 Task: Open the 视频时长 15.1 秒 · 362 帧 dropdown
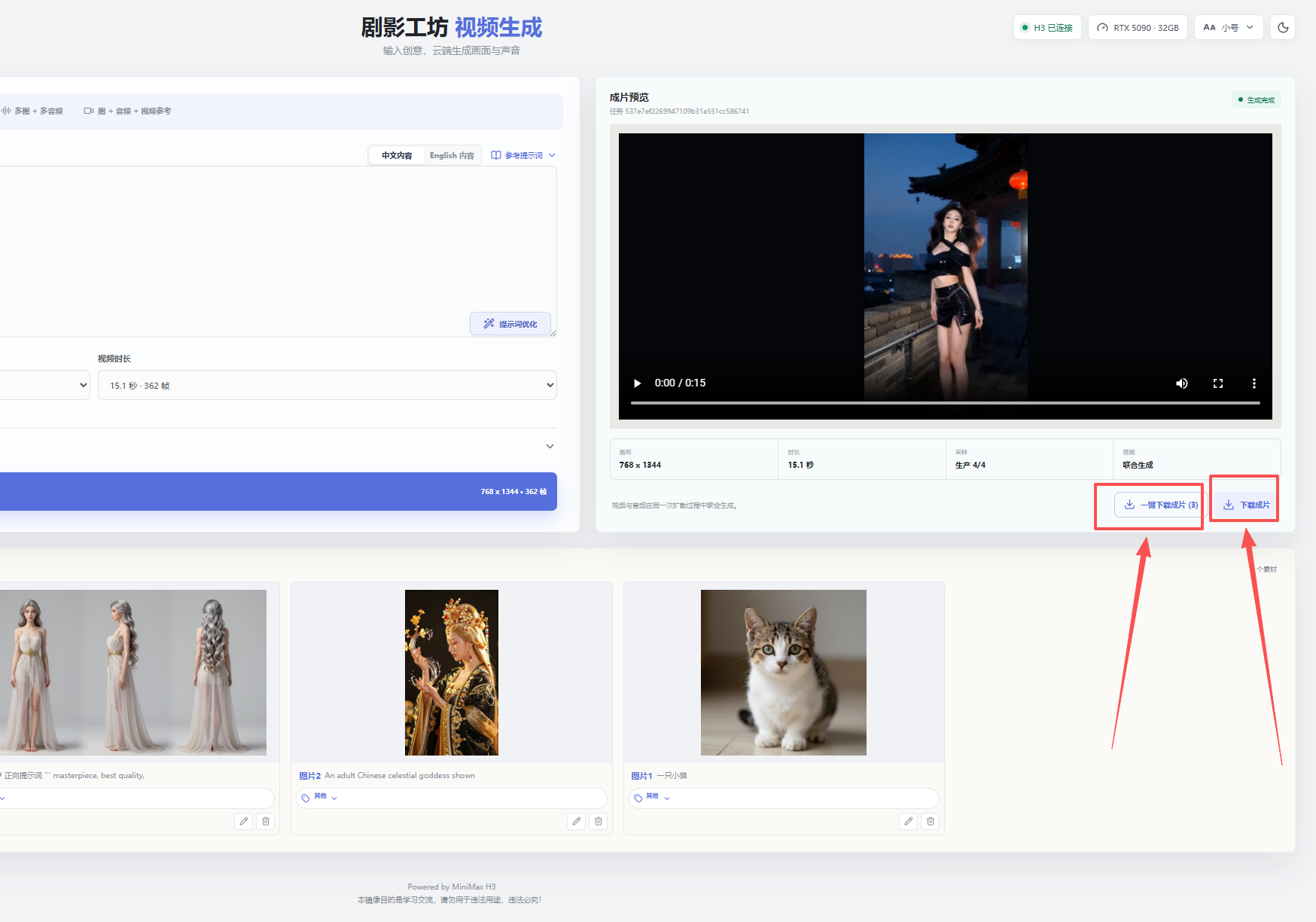tap(327, 385)
